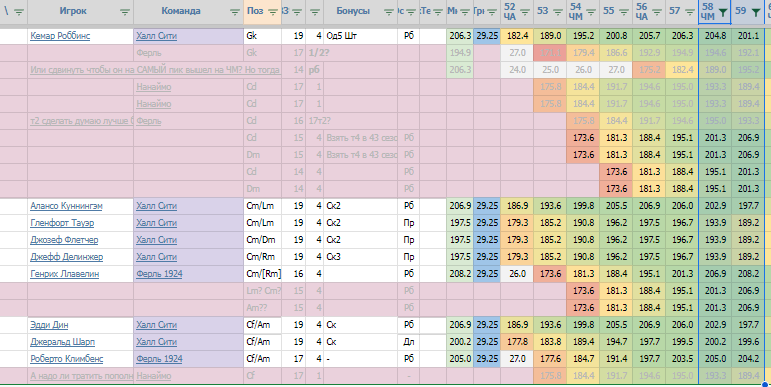Open the filter icon in Команда column header
The image size is (771, 387).
pos(235,13)
